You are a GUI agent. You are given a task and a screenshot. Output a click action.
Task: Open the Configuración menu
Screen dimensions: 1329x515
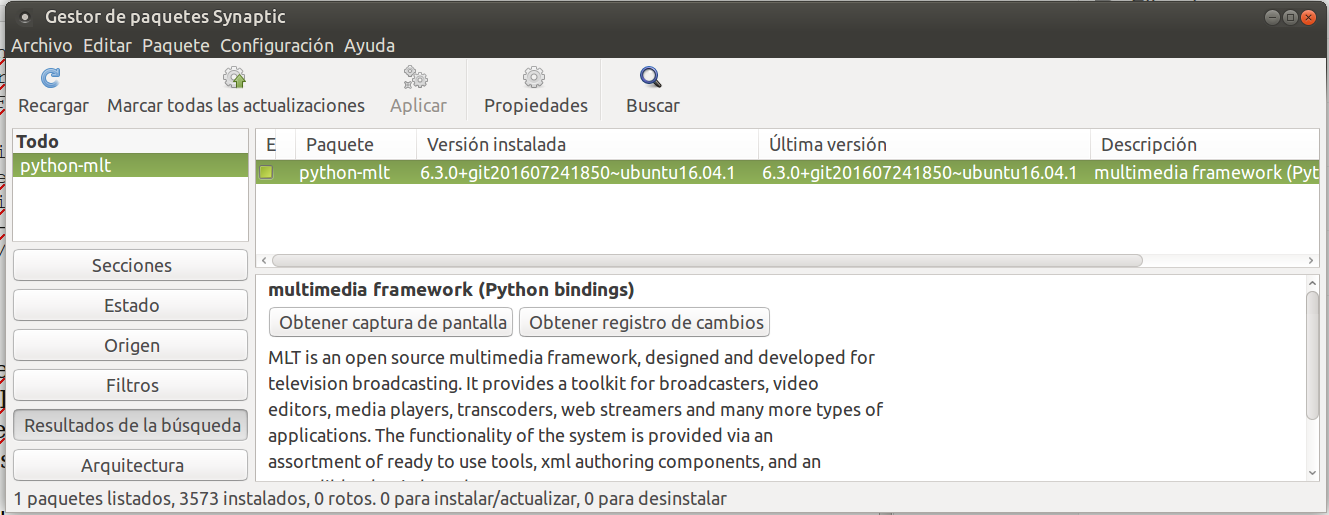pos(277,46)
